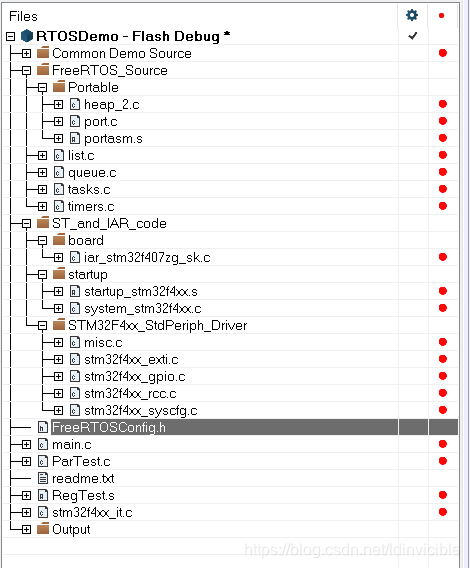Click the red status dot for system_stm32f4xx.c
Screen dimensions: 470x568
pyautogui.click(x=442, y=308)
